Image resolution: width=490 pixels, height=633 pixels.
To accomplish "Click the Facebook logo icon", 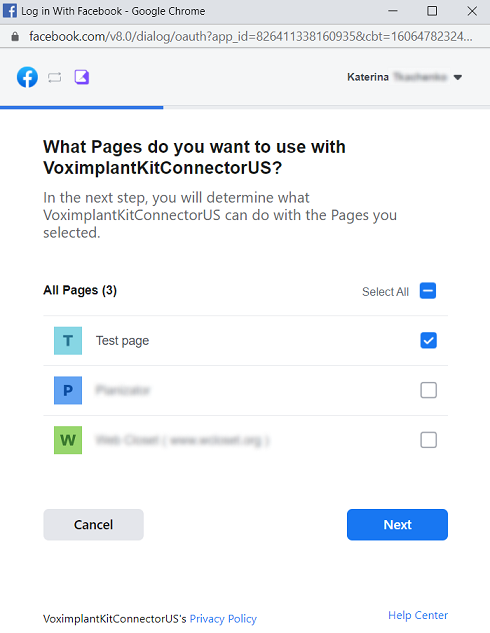I will (27, 77).
